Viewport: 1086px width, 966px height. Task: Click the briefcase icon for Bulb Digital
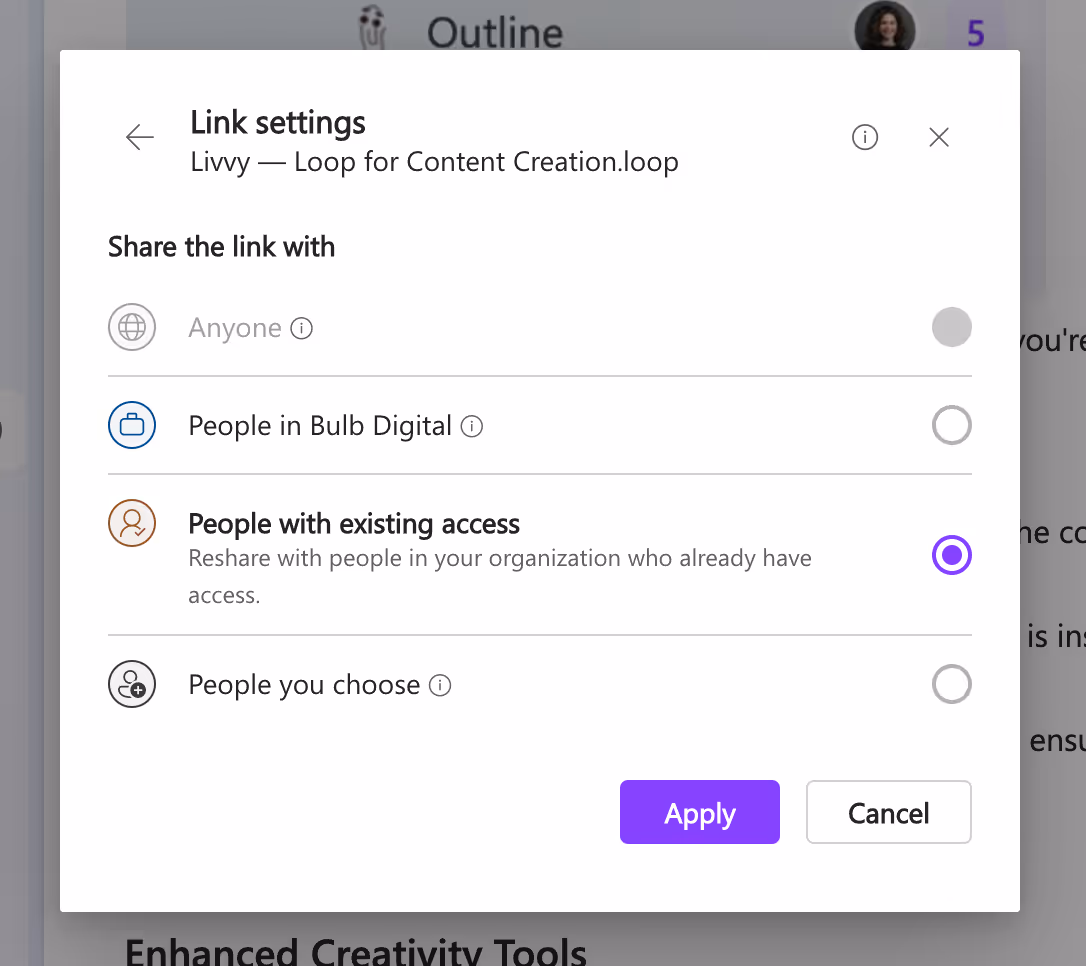coord(132,425)
